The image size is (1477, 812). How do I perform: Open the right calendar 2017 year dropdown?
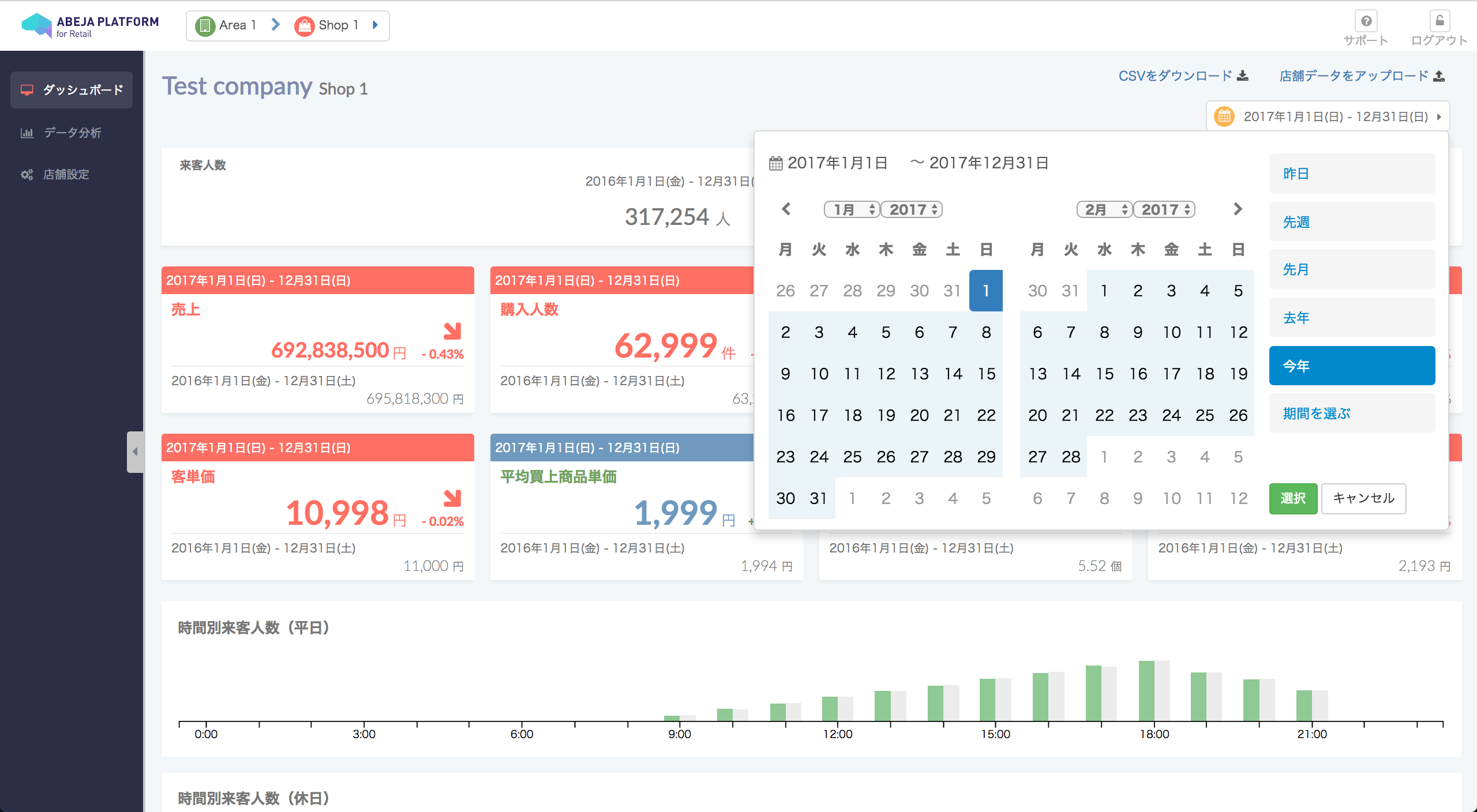point(1164,209)
